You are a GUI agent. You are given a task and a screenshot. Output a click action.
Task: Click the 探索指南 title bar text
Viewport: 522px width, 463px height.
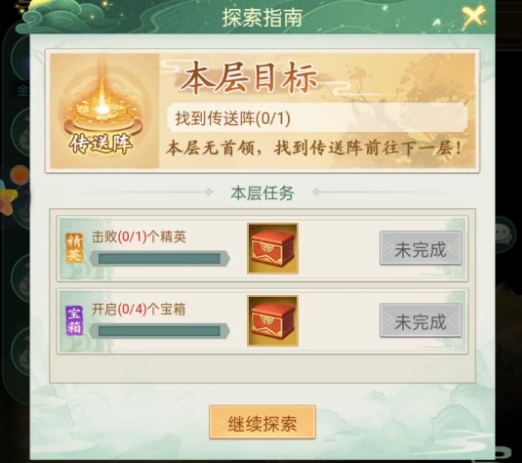pos(262,18)
